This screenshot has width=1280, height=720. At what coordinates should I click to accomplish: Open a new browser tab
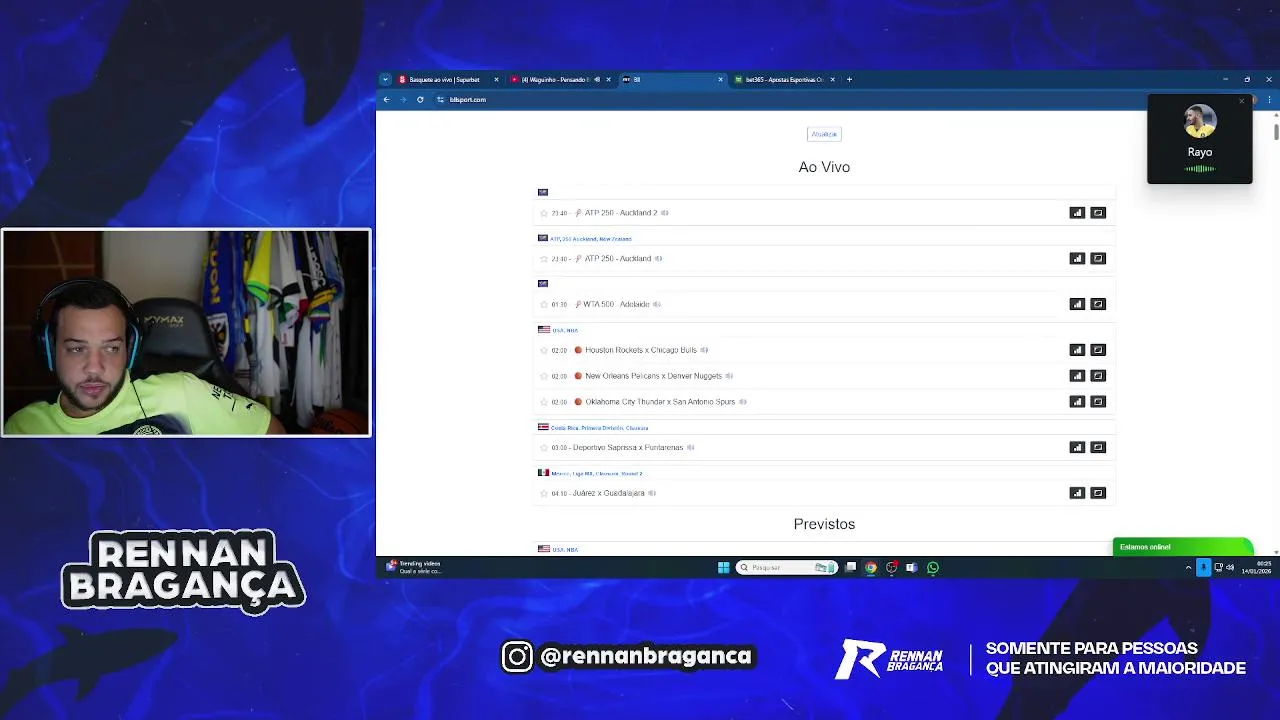click(849, 79)
